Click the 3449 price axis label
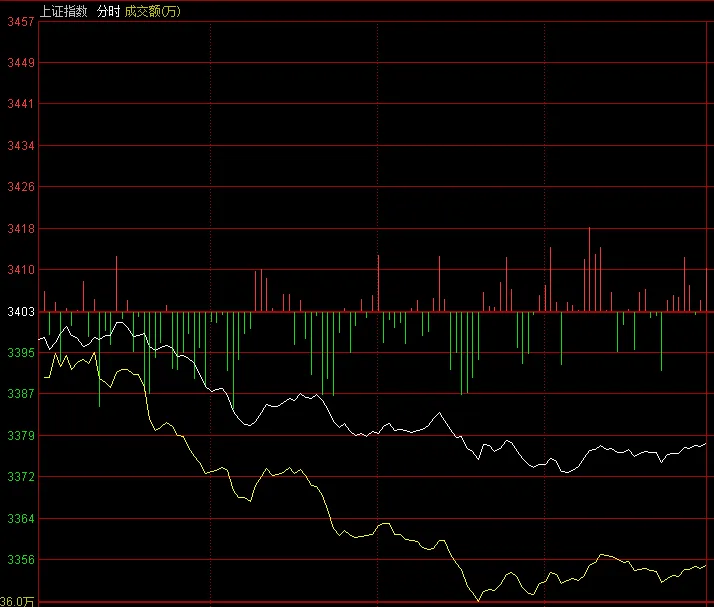The image size is (714, 607). [21, 63]
